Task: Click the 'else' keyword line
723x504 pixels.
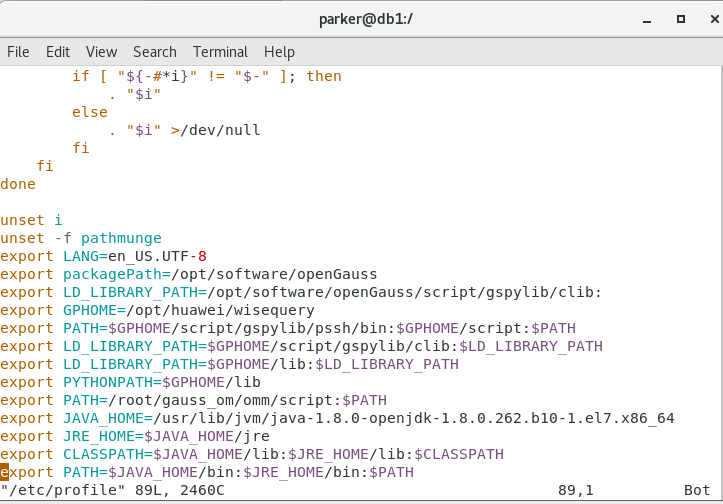Action: click(89, 112)
